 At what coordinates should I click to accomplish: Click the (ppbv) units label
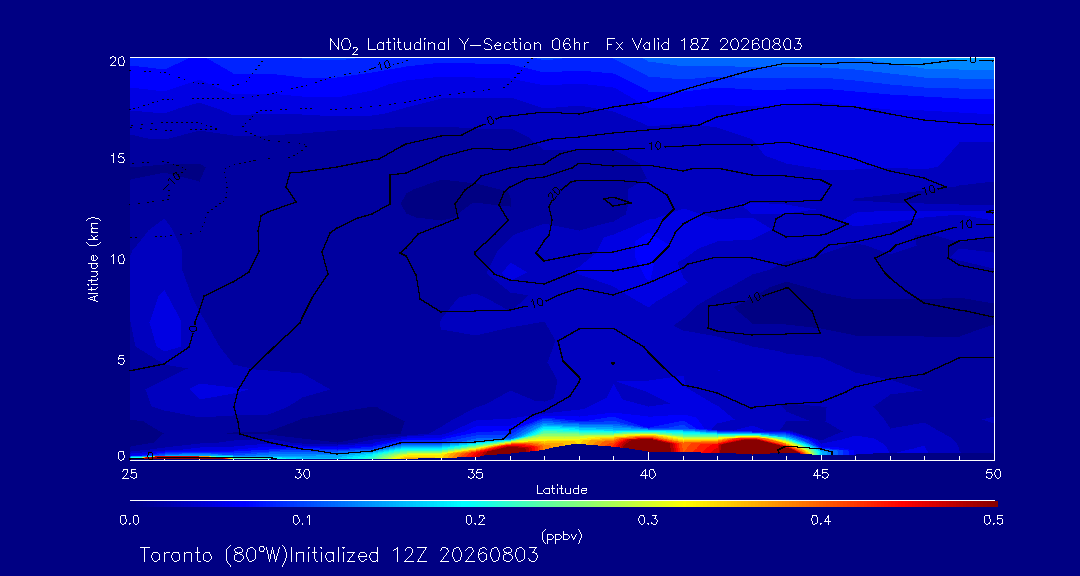562,535
